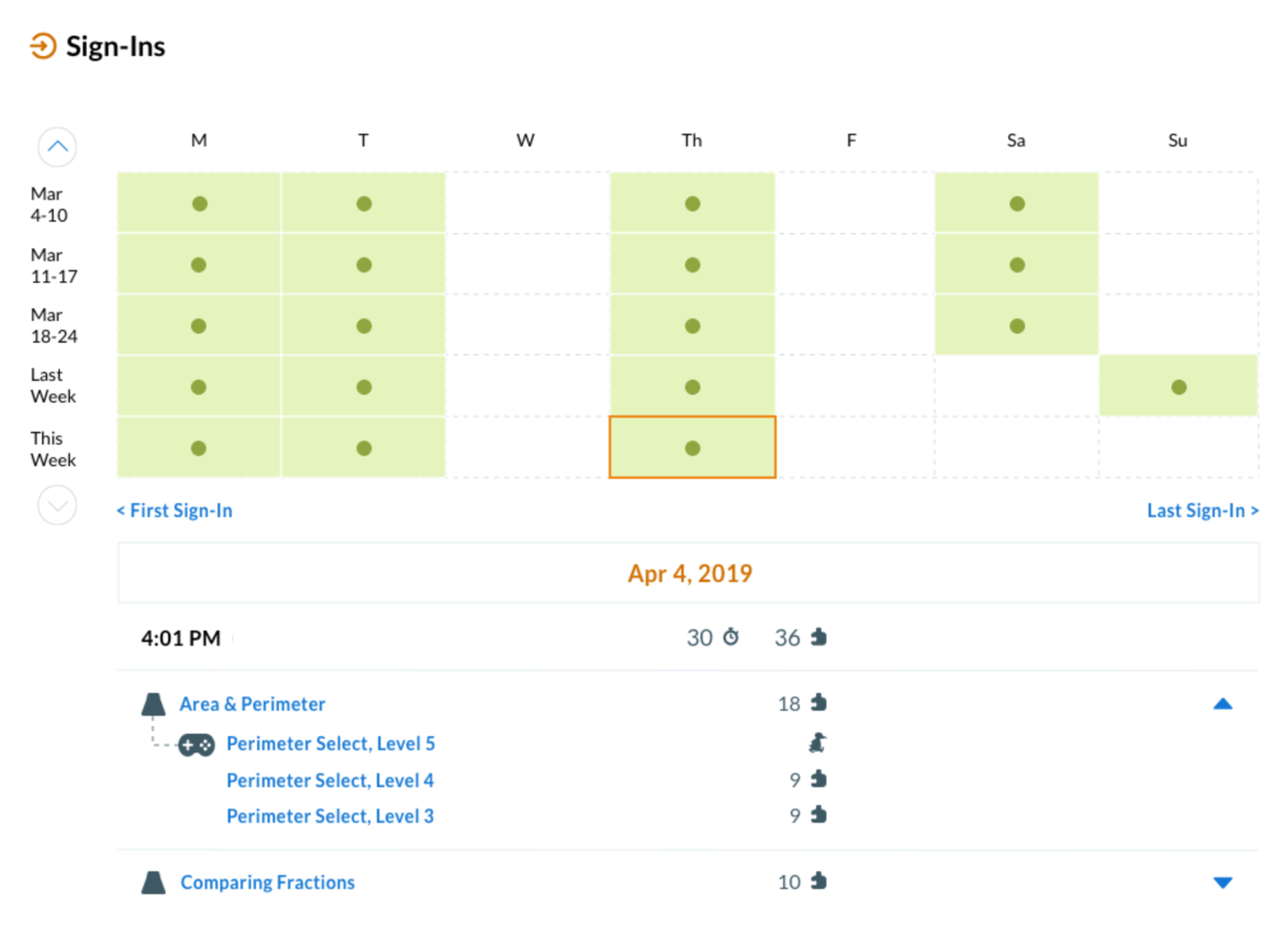Click the Sign-Ins arrow icon in header
Screen dimensions: 1288x933
coord(43,46)
